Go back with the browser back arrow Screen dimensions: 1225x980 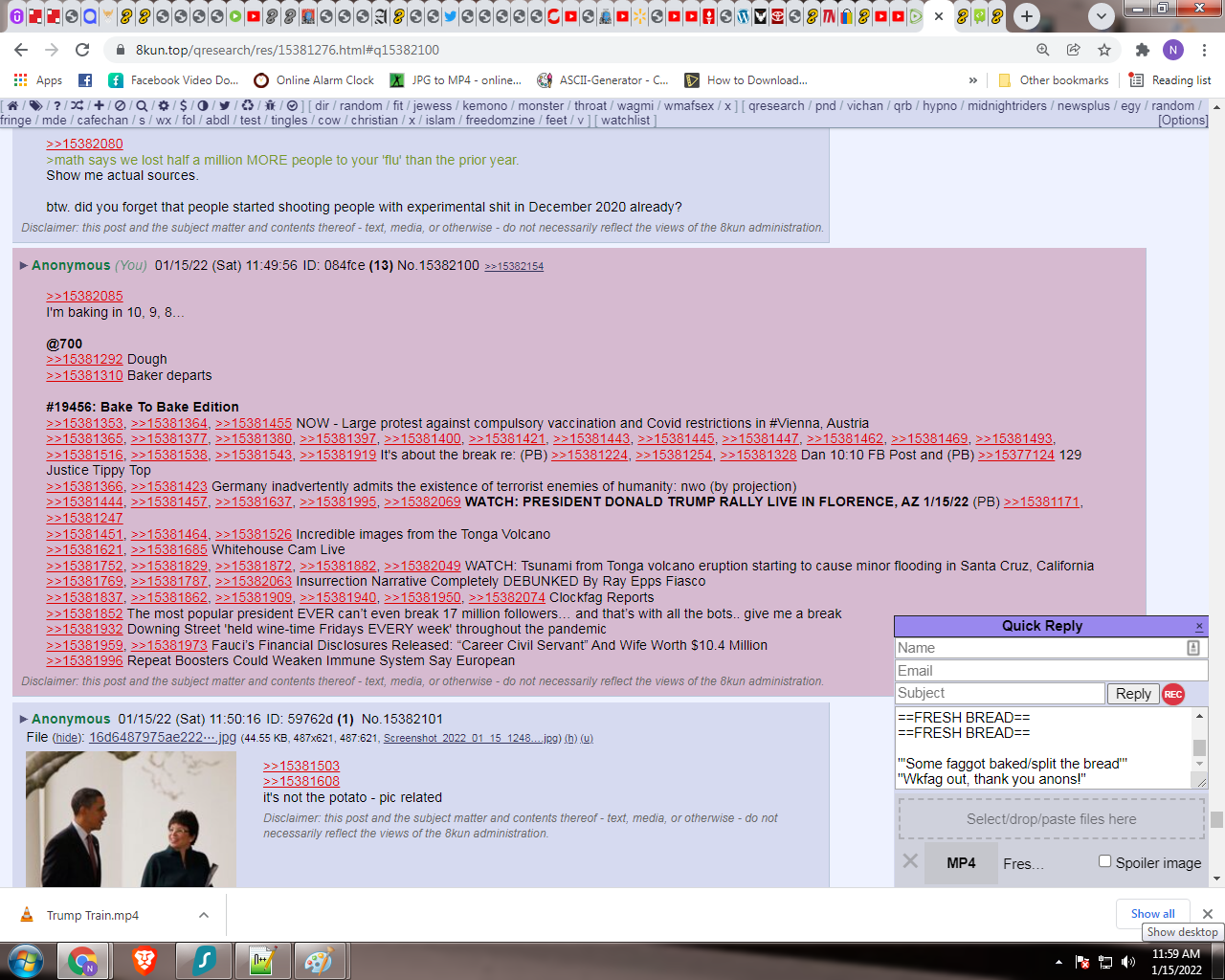pyautogui.click(x=21, y=50)
